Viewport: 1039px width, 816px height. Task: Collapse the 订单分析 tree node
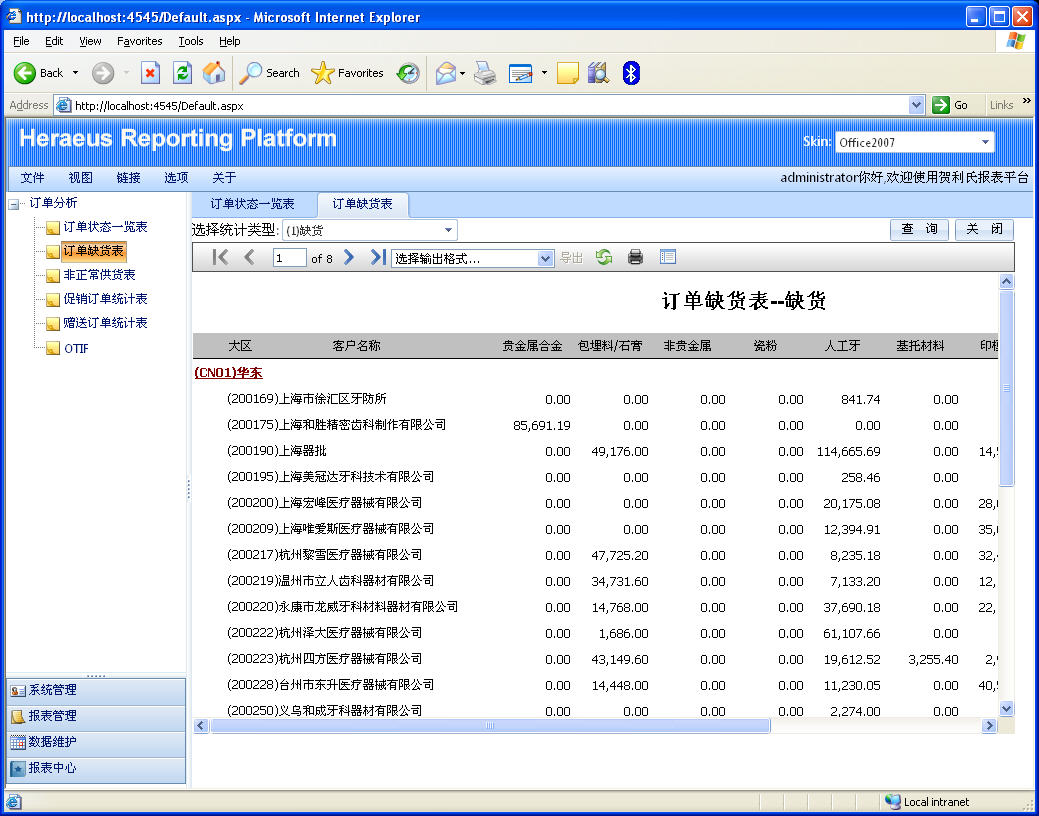pos(14,203)
